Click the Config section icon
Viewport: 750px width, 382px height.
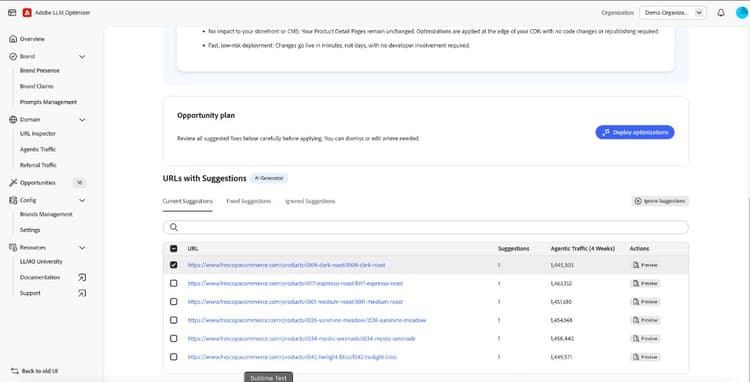point(13,200)
